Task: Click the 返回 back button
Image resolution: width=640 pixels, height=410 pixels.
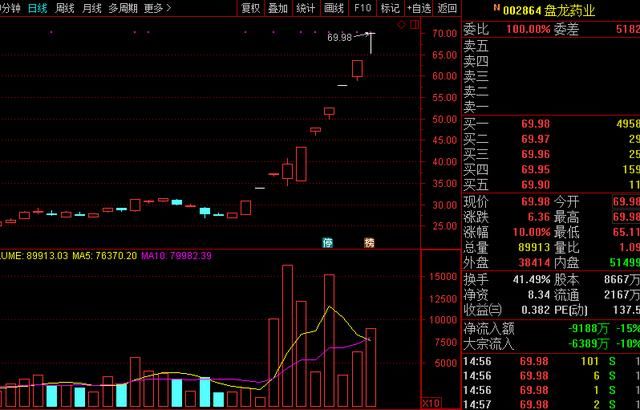Action: pyautogui.click(x=447, y=8)
